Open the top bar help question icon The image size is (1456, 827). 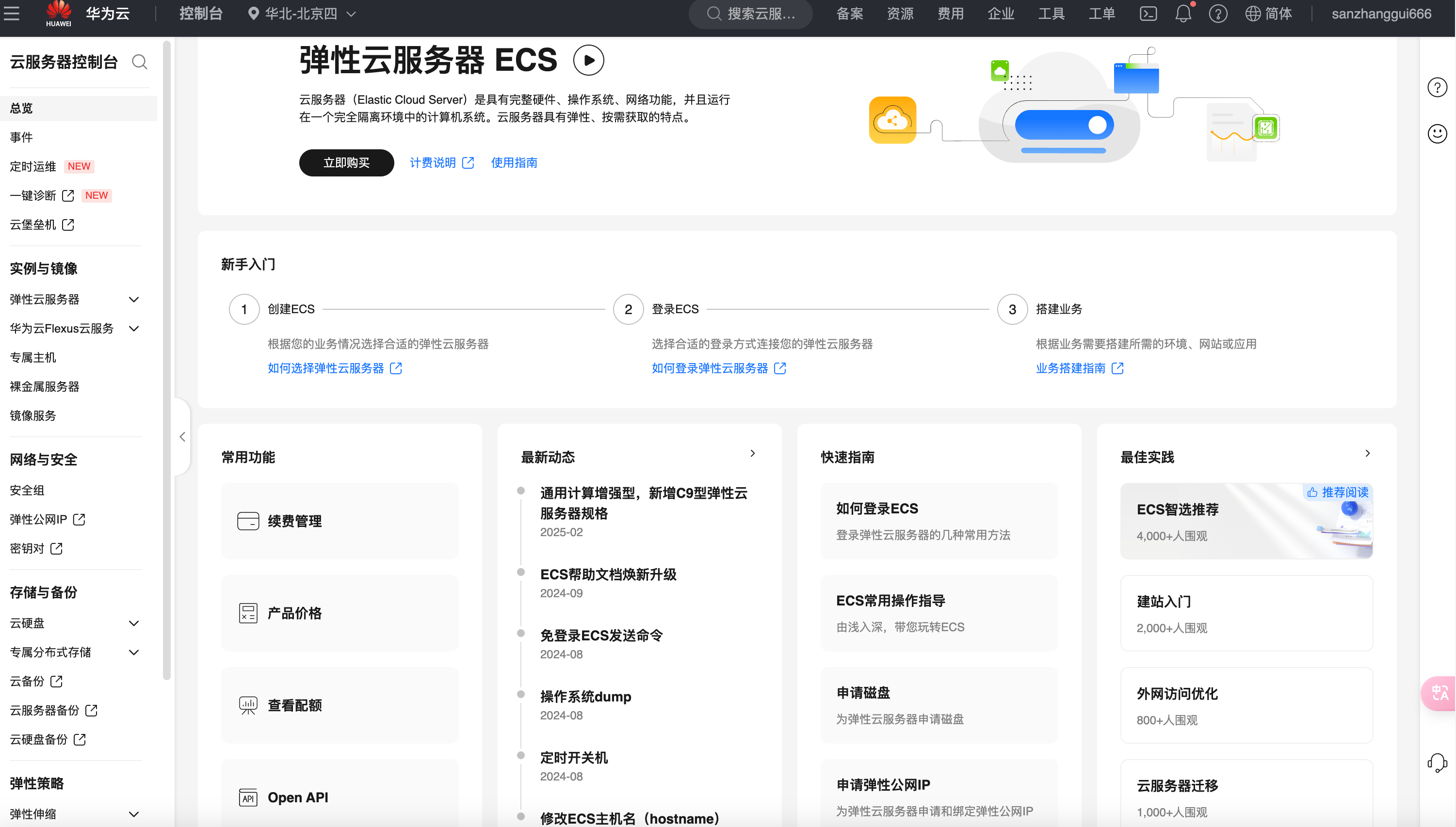point(1217,14)
